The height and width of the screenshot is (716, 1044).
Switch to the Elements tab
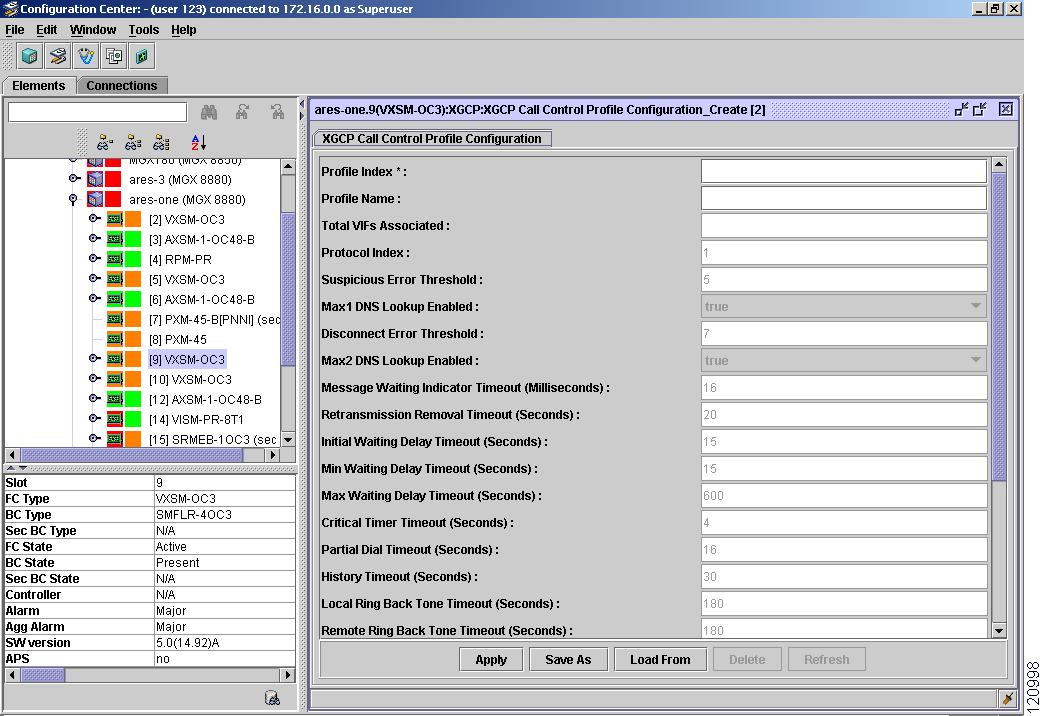point(39,86)
